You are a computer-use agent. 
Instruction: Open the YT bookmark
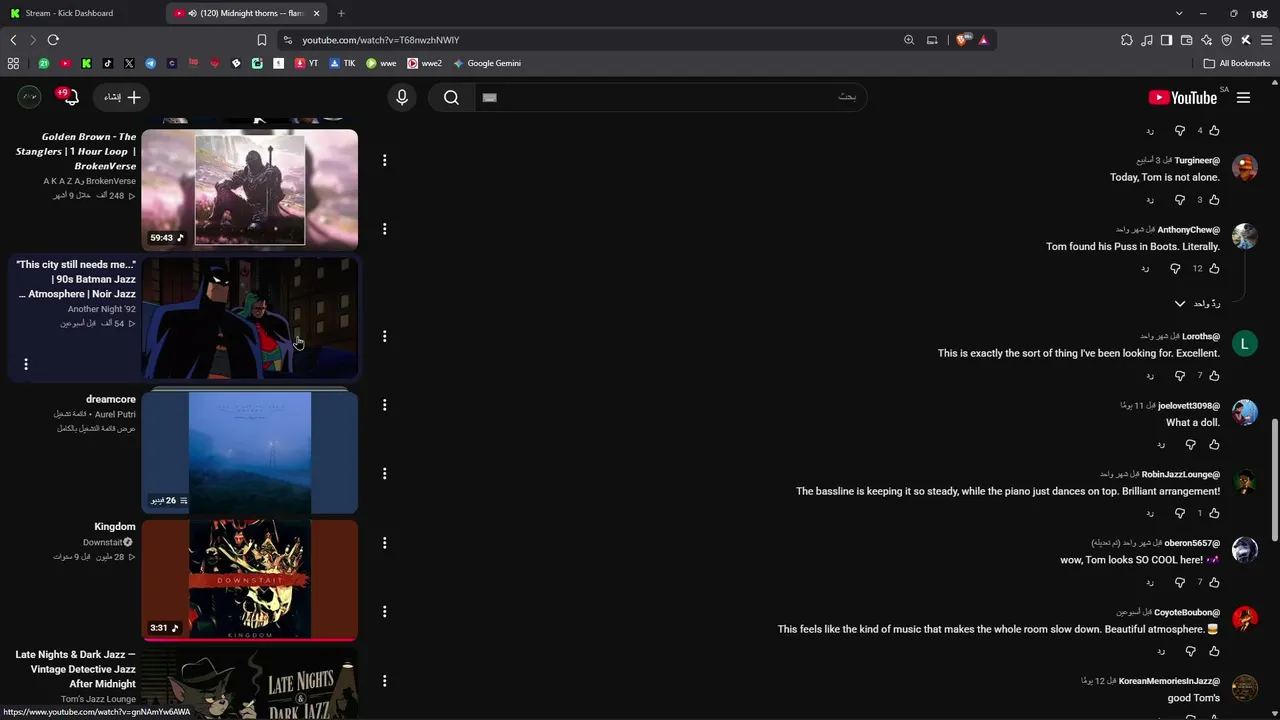coord(306,63)
